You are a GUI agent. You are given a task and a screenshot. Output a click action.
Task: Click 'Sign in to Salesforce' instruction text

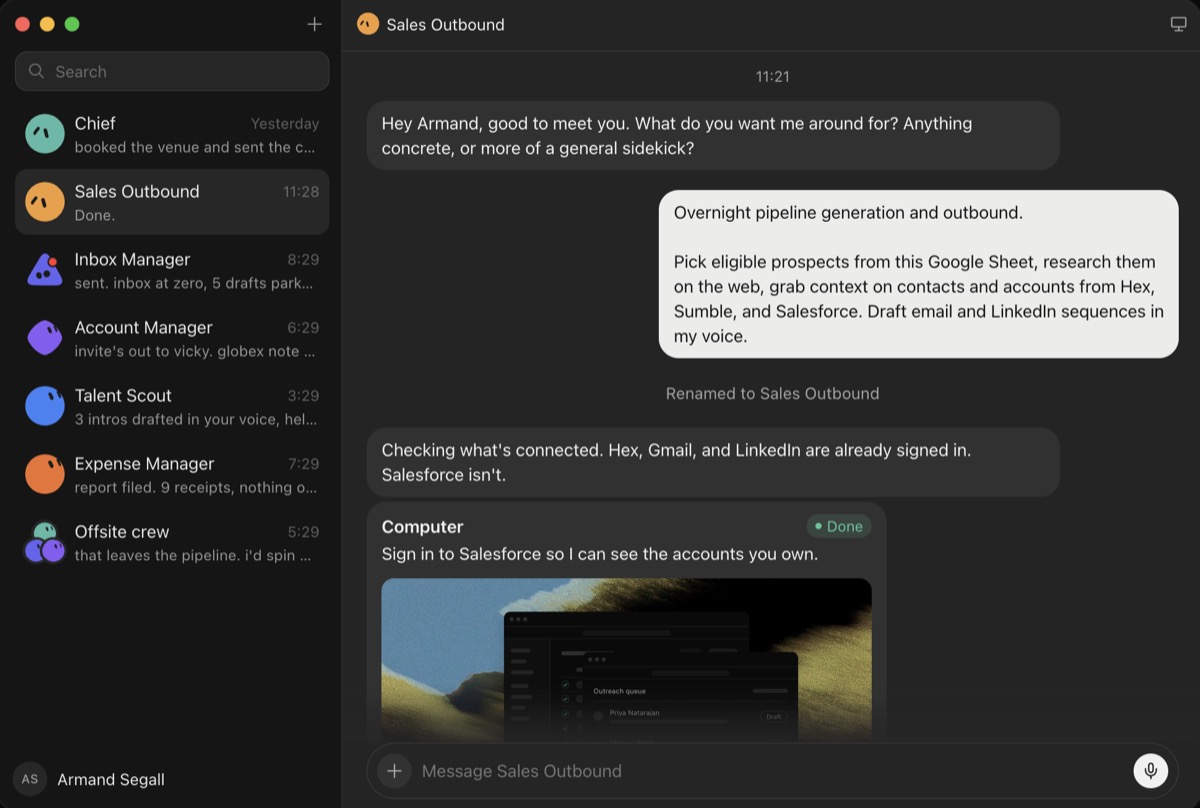(x=599, y=553)
